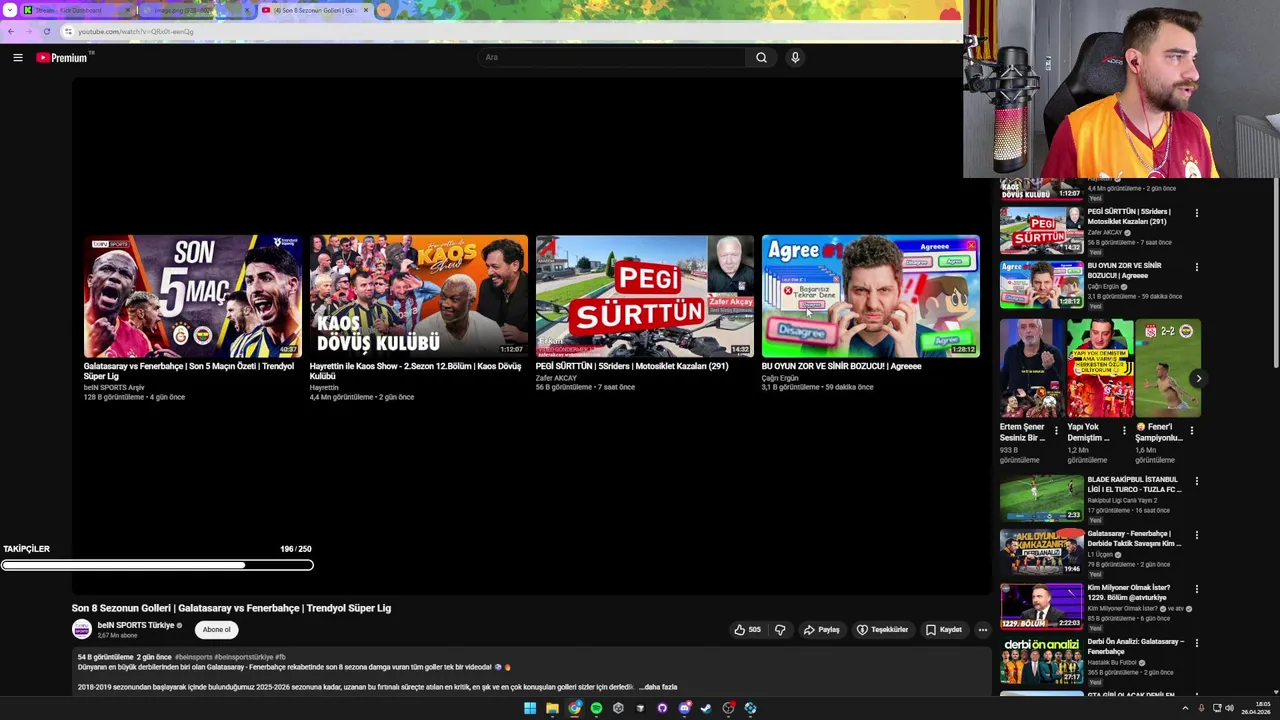The width and height of the screenshot is (1280, 720).
Task: Click the TAKİPÇİLER 196/250 progress bar
Action: click(x=157, y=565)
